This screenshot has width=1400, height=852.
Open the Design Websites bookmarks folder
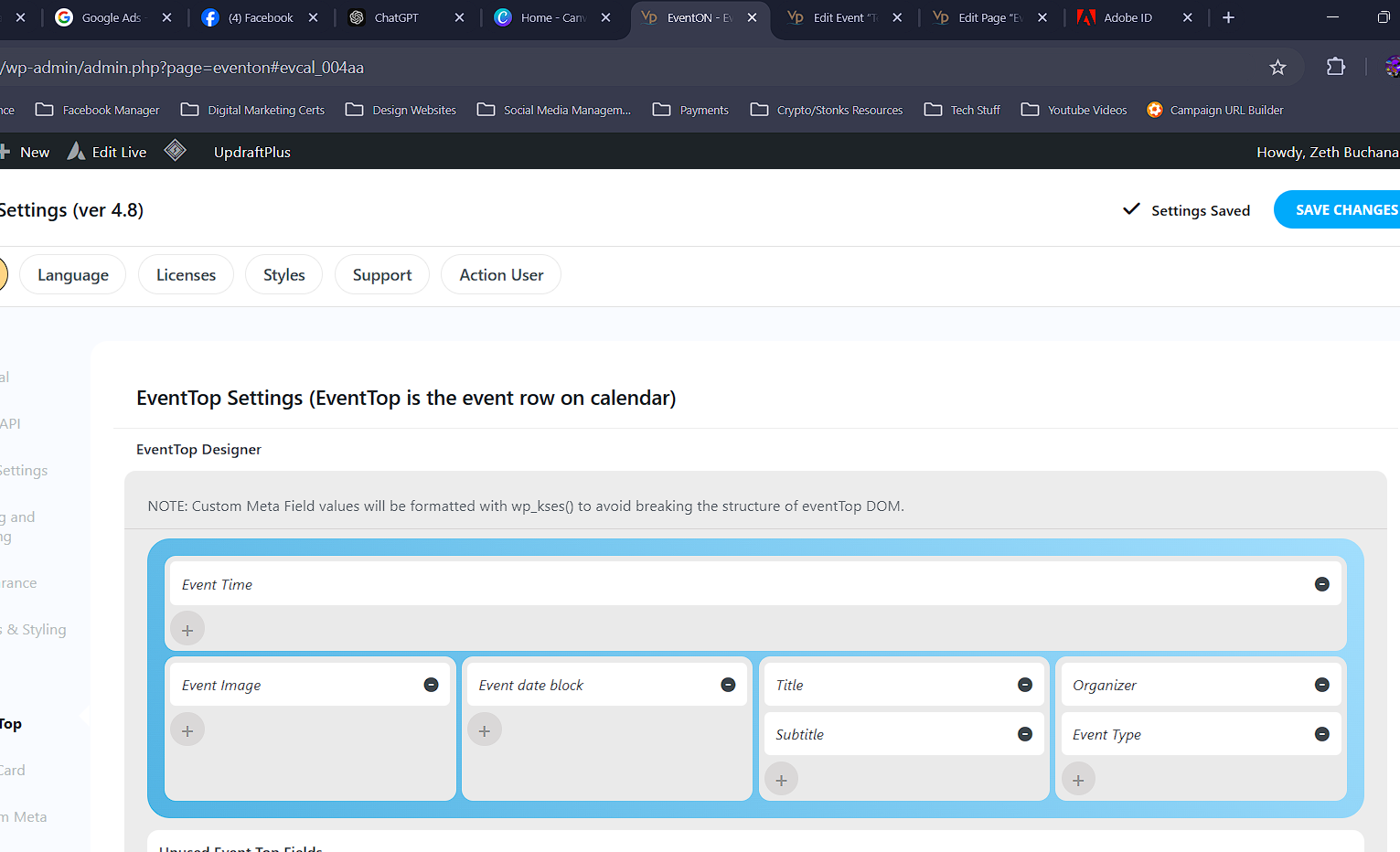(401, 110)
